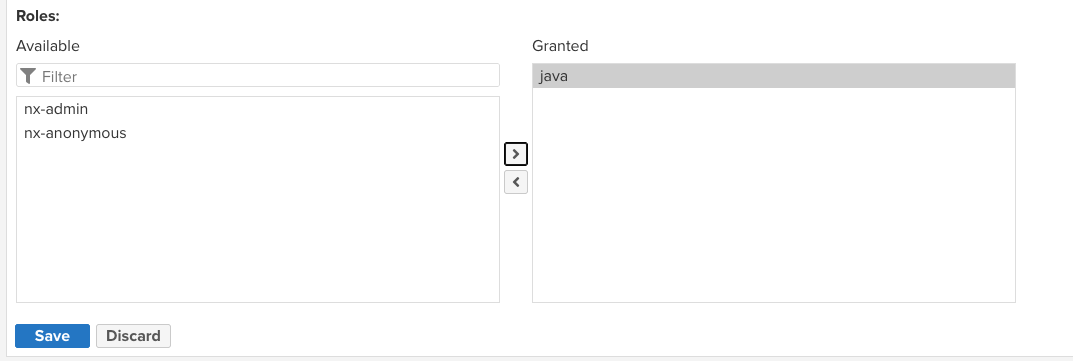Image resolution: width=1073 pixels, height=361 pixels.
Task: Click the left-arrow remove role button
Action: pos(516,182)
